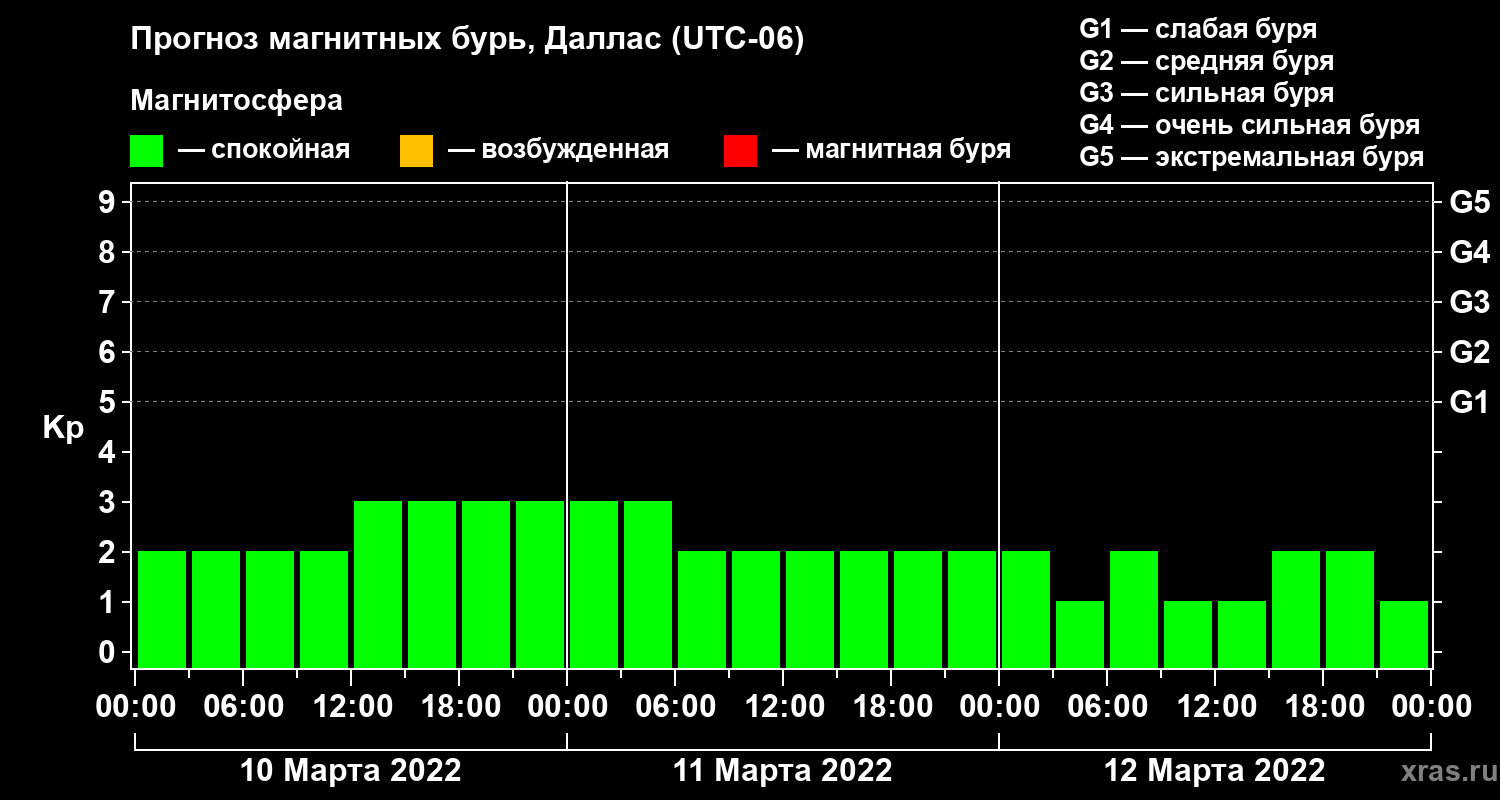Click the Kp 3 bar starting 12:00 on 10 Марта

378,584
